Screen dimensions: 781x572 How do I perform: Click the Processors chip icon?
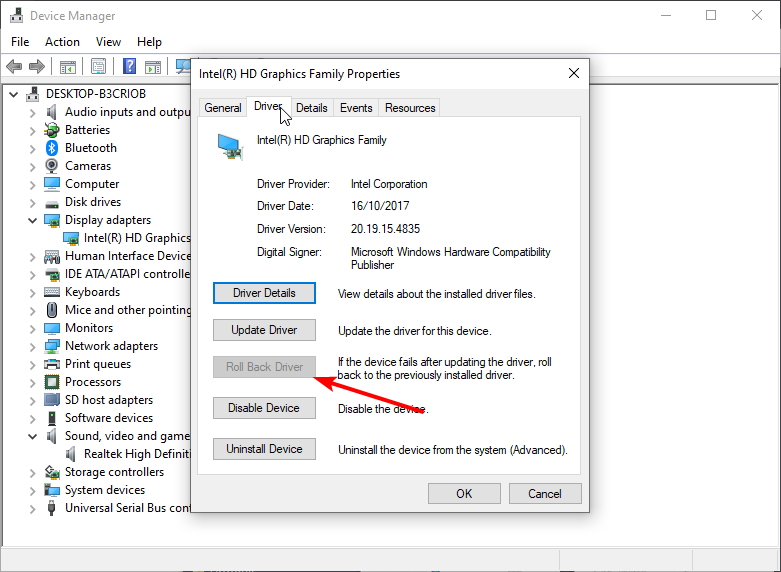(x=52, y=382)
